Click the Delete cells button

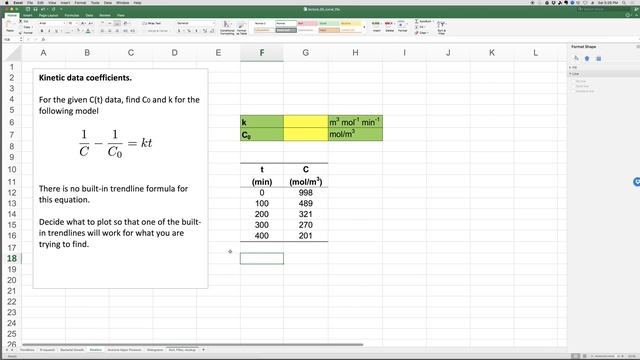(389, 27)
